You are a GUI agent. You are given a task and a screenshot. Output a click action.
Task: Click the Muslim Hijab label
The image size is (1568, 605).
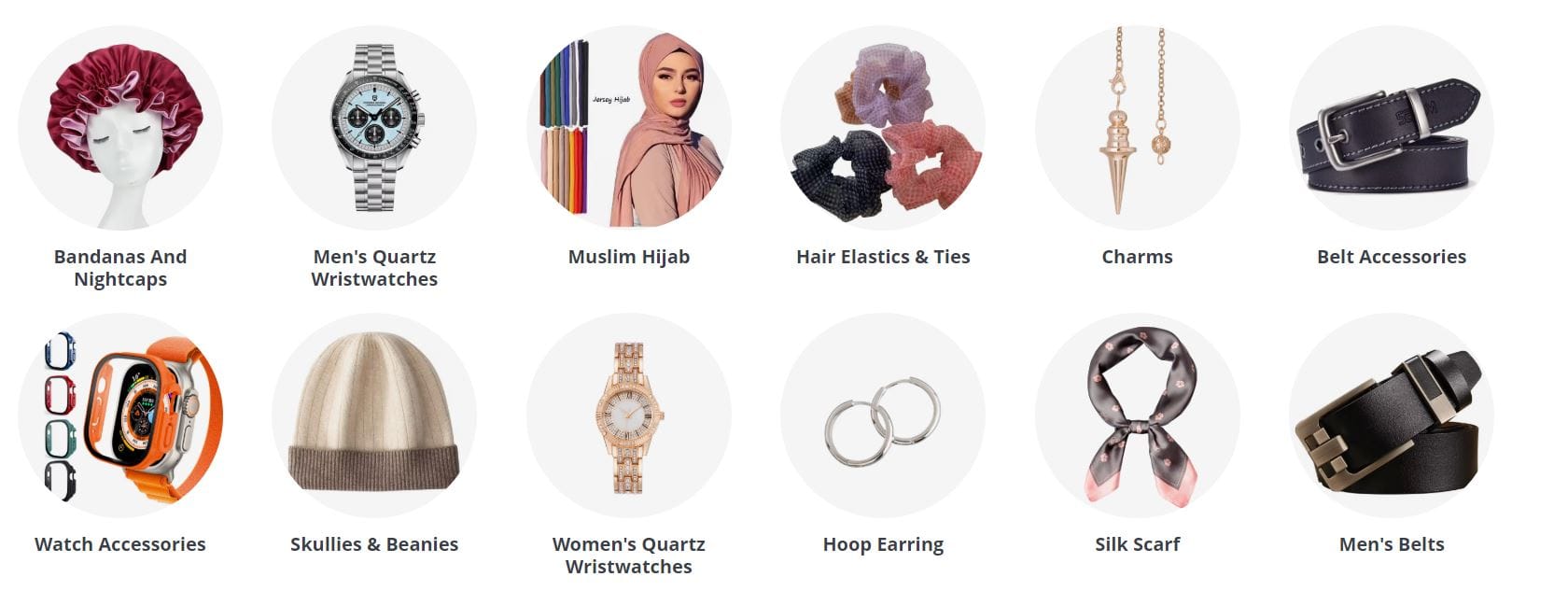(x=629, y=258)
